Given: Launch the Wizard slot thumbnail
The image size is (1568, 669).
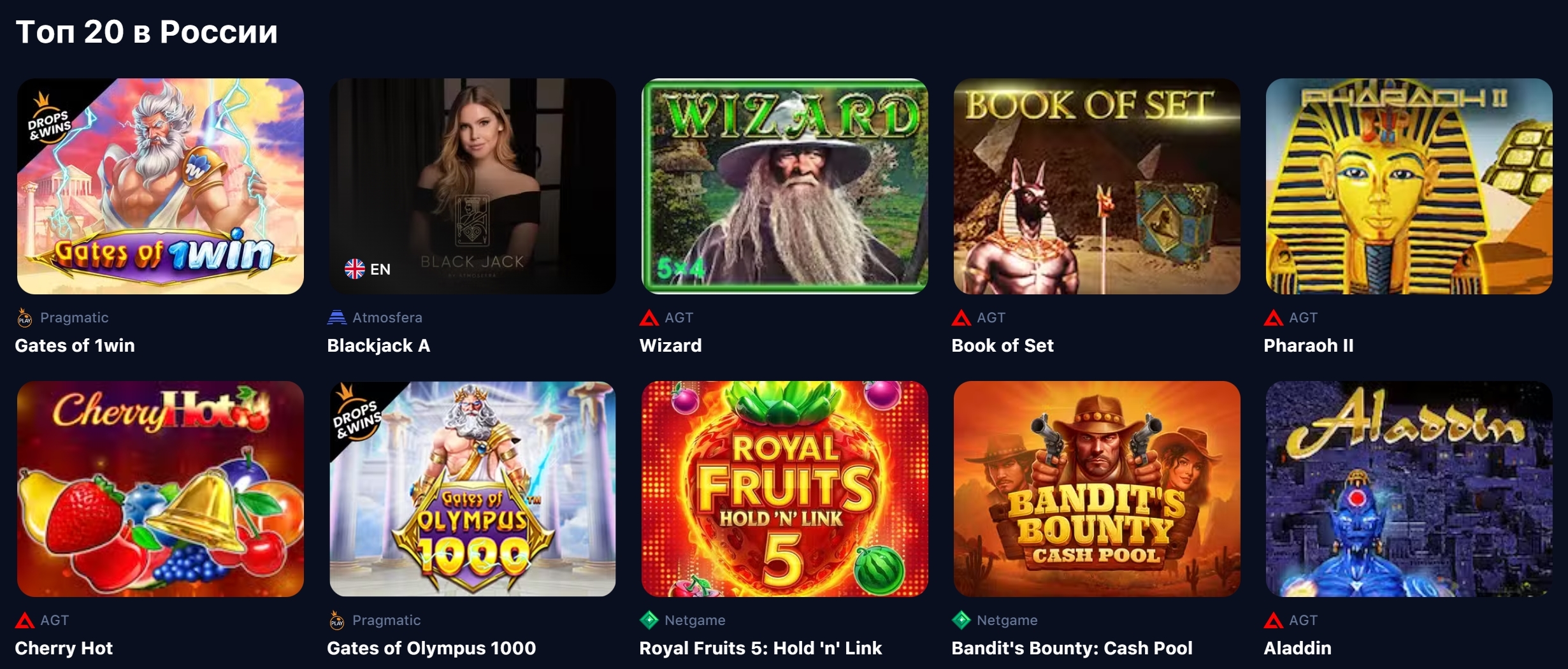Looking at the screenshot, I should (784, 186).
